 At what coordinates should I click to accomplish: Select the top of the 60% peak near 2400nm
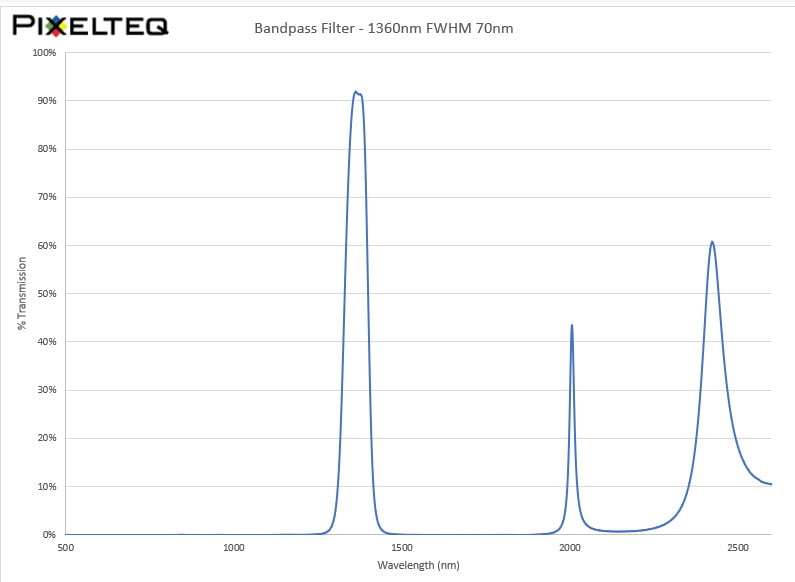pyautogui.click(x=712, y=241)
